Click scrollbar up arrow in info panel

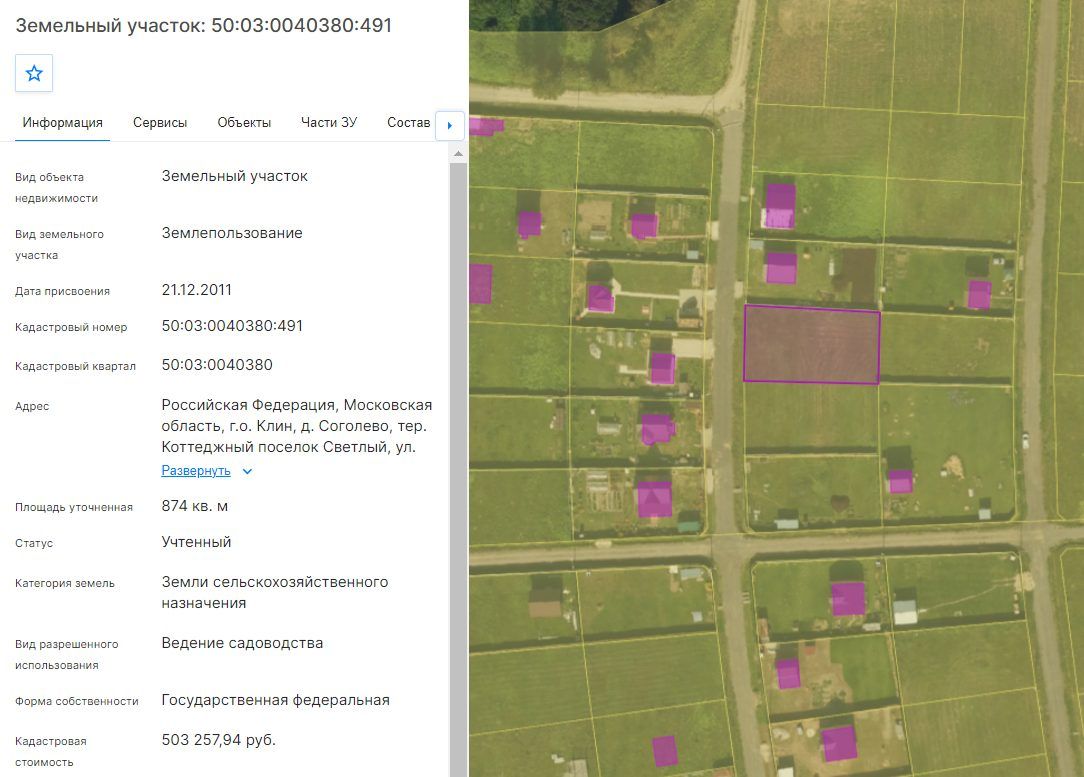click(458, 154)
